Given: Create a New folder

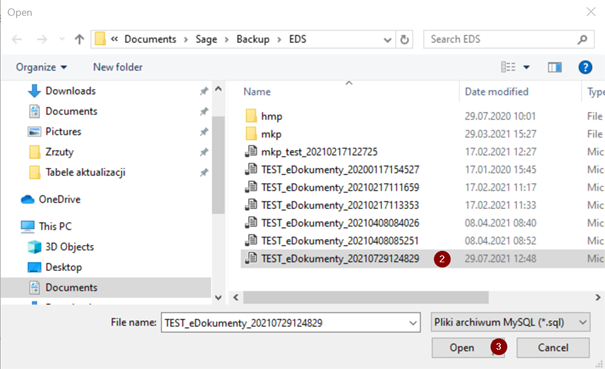Looking at the screenshot, I should 118,67.
